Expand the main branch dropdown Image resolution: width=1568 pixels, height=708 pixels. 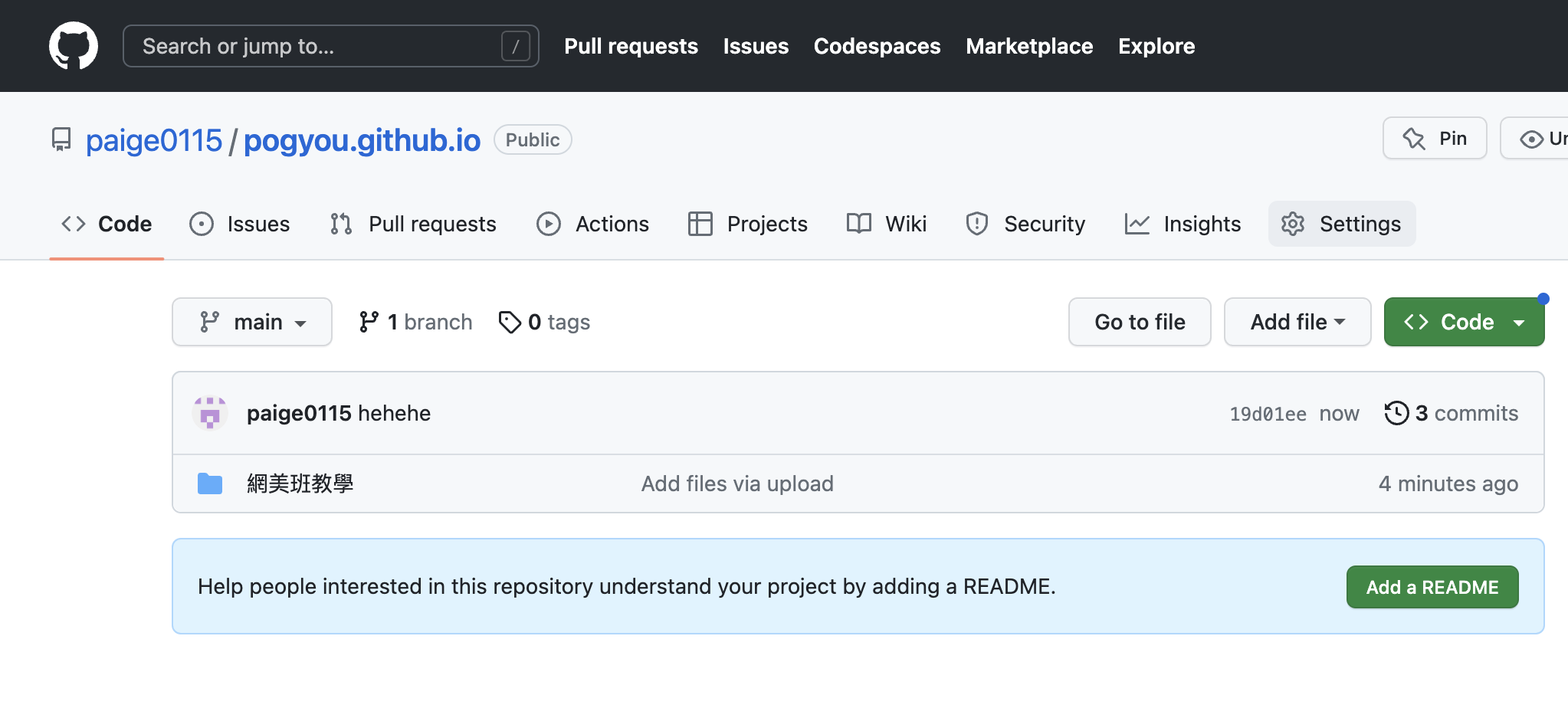252,322
